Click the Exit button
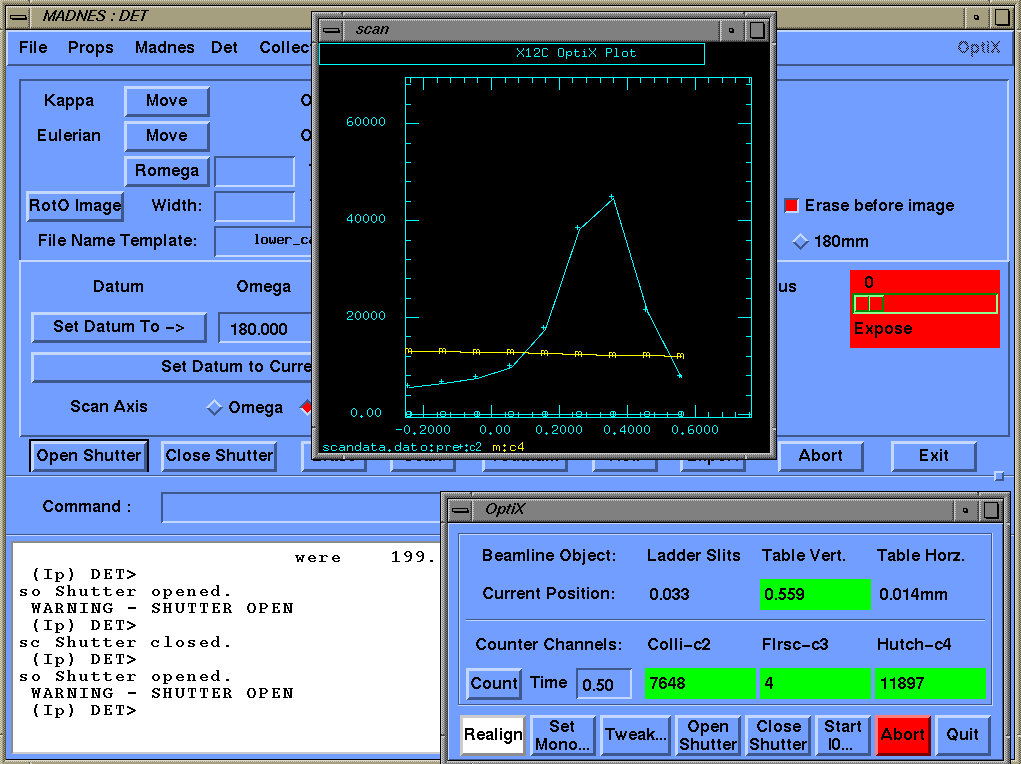The height and width of the screenshot is (764, 1021). (x=933, y=456)
